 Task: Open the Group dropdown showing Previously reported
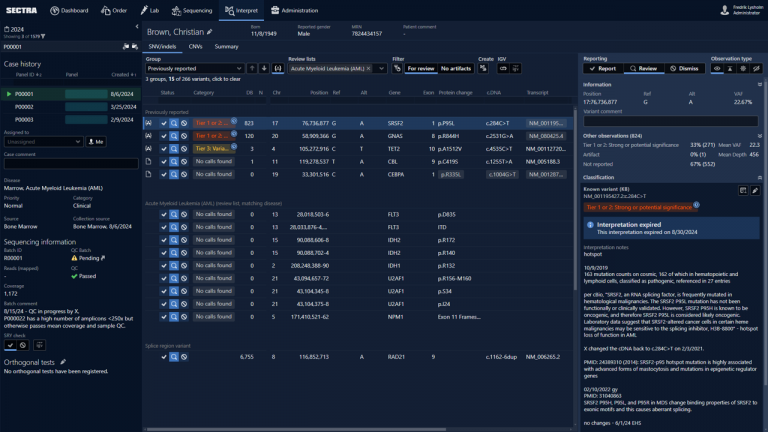tap(187, 68)
